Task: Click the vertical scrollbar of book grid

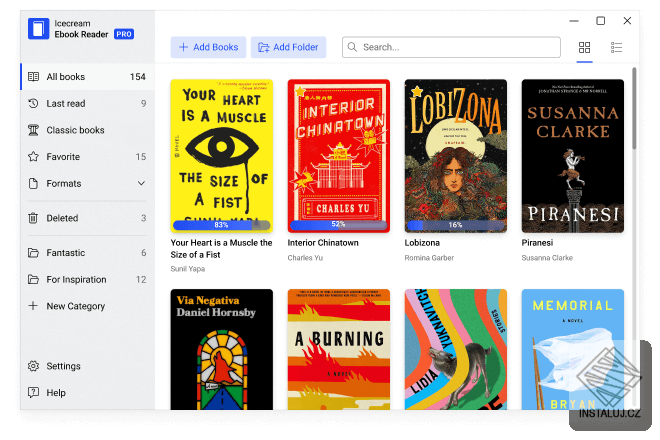Action: [x=634, y=109]
